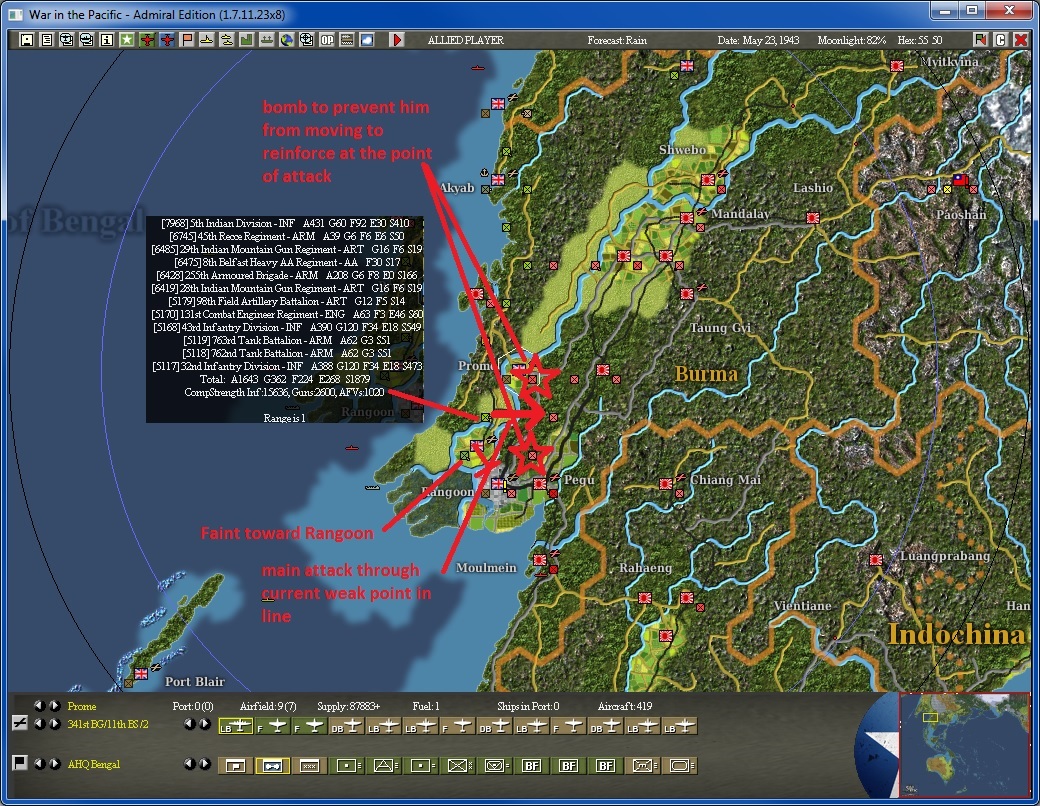Click the green-red flag icon top right
This screenshot has width=1040, height=806.
[x=980, y=40]
